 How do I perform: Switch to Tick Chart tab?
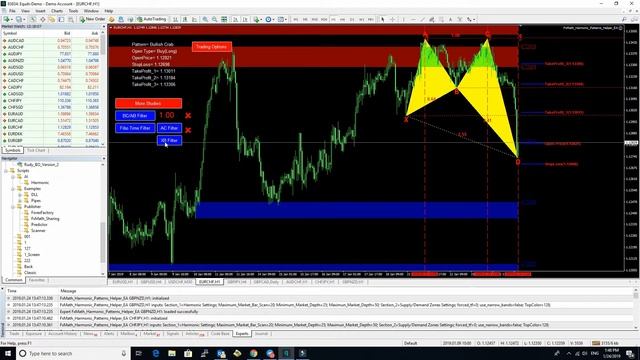pyautogui.click(x=36, y=151)
